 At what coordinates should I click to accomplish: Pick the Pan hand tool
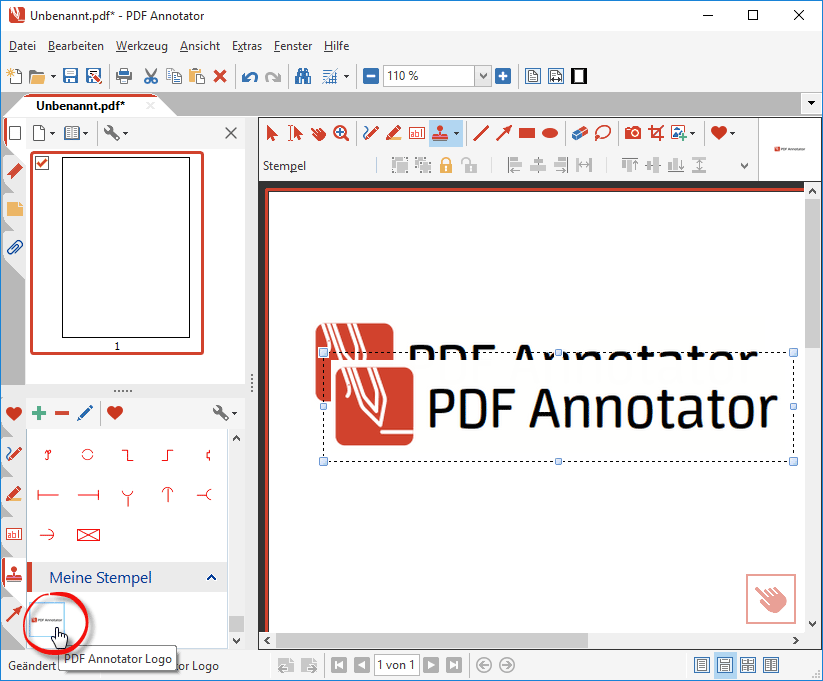318,133
